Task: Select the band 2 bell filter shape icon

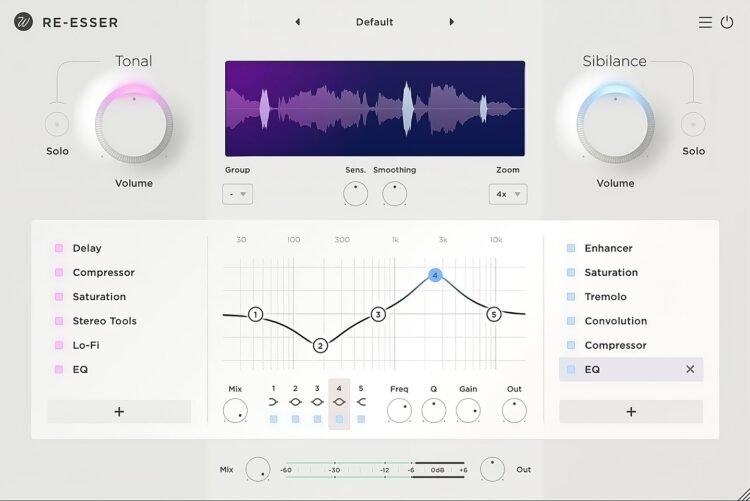Action: point(295,402)
